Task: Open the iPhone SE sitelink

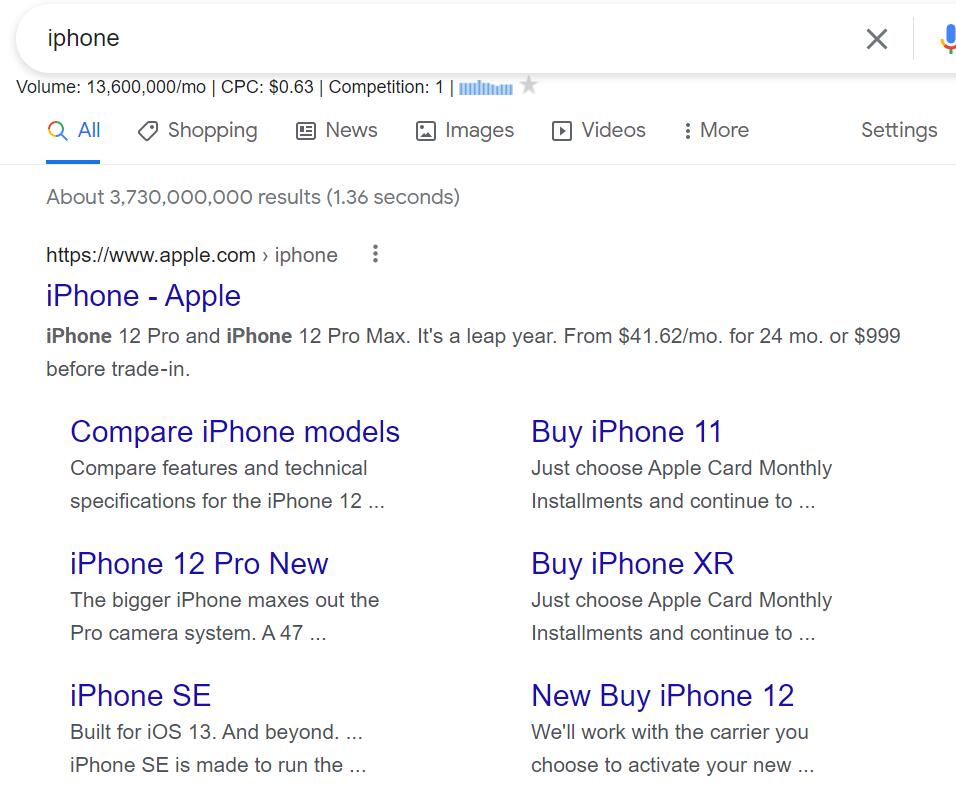Action: coord(141,696)
